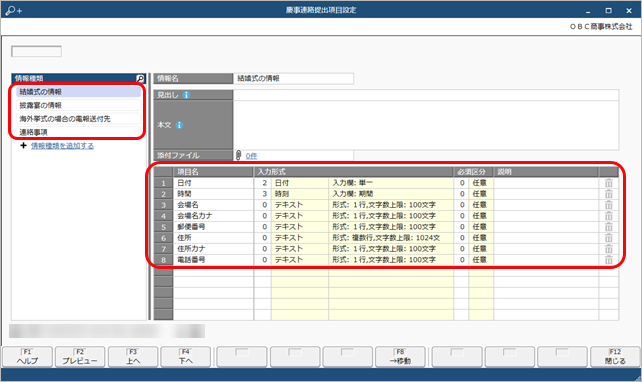
Task: Click row header number 1
Action: [163, 183]
